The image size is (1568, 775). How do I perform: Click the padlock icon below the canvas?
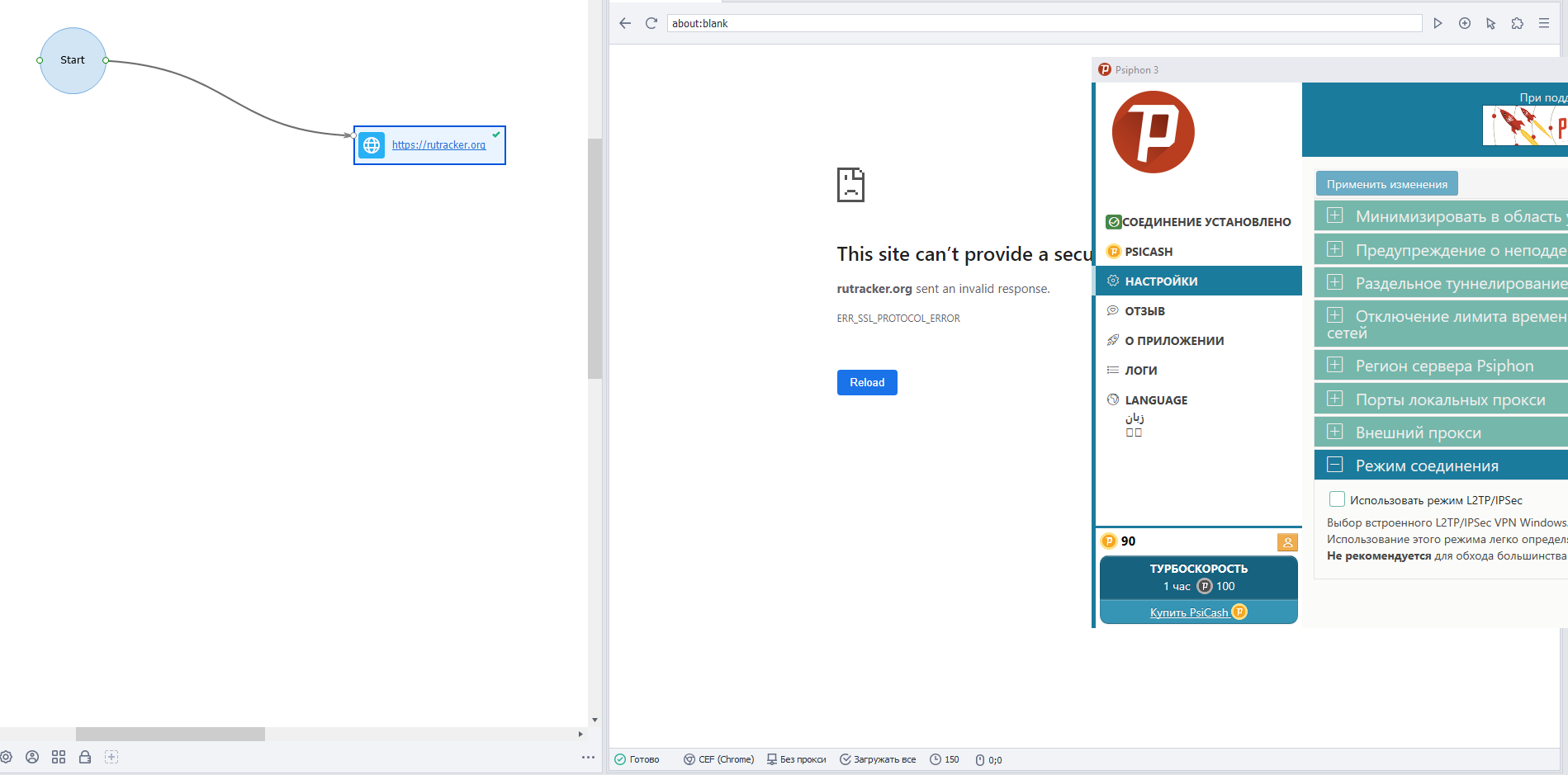click(x=85, y=757)
